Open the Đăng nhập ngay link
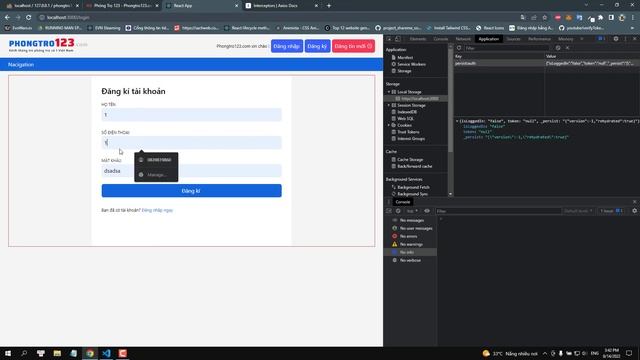Screen dimensions: 640x360 tap(158, 210)
